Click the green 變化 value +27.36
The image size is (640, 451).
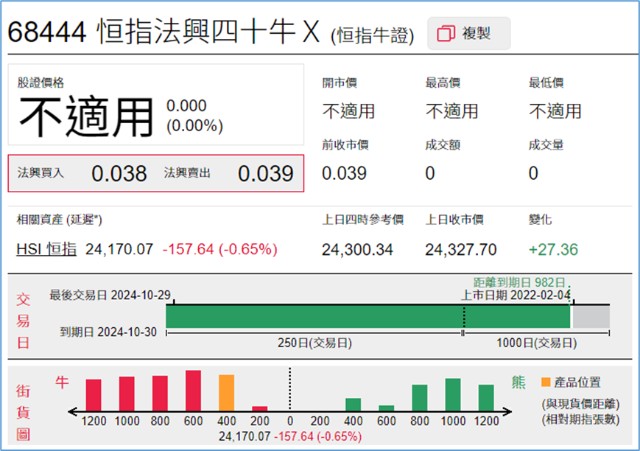[x=553, y=250]
